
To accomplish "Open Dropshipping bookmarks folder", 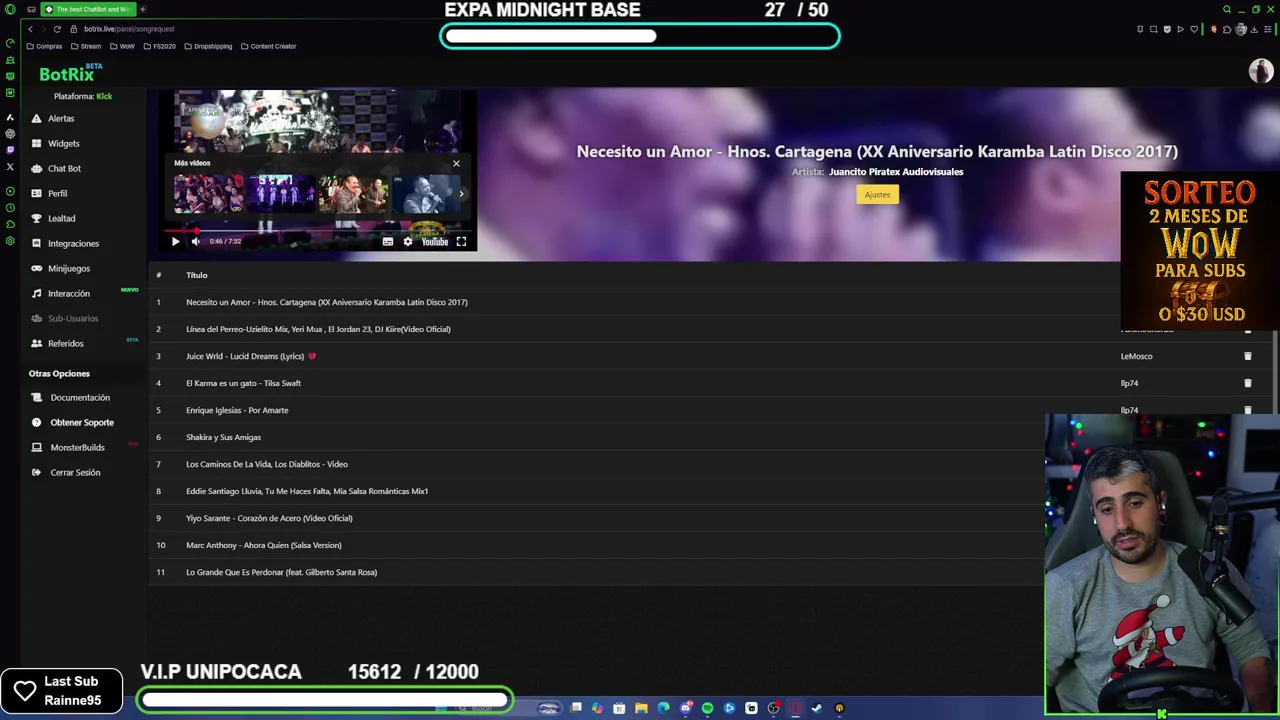I will tap(207, 46).
